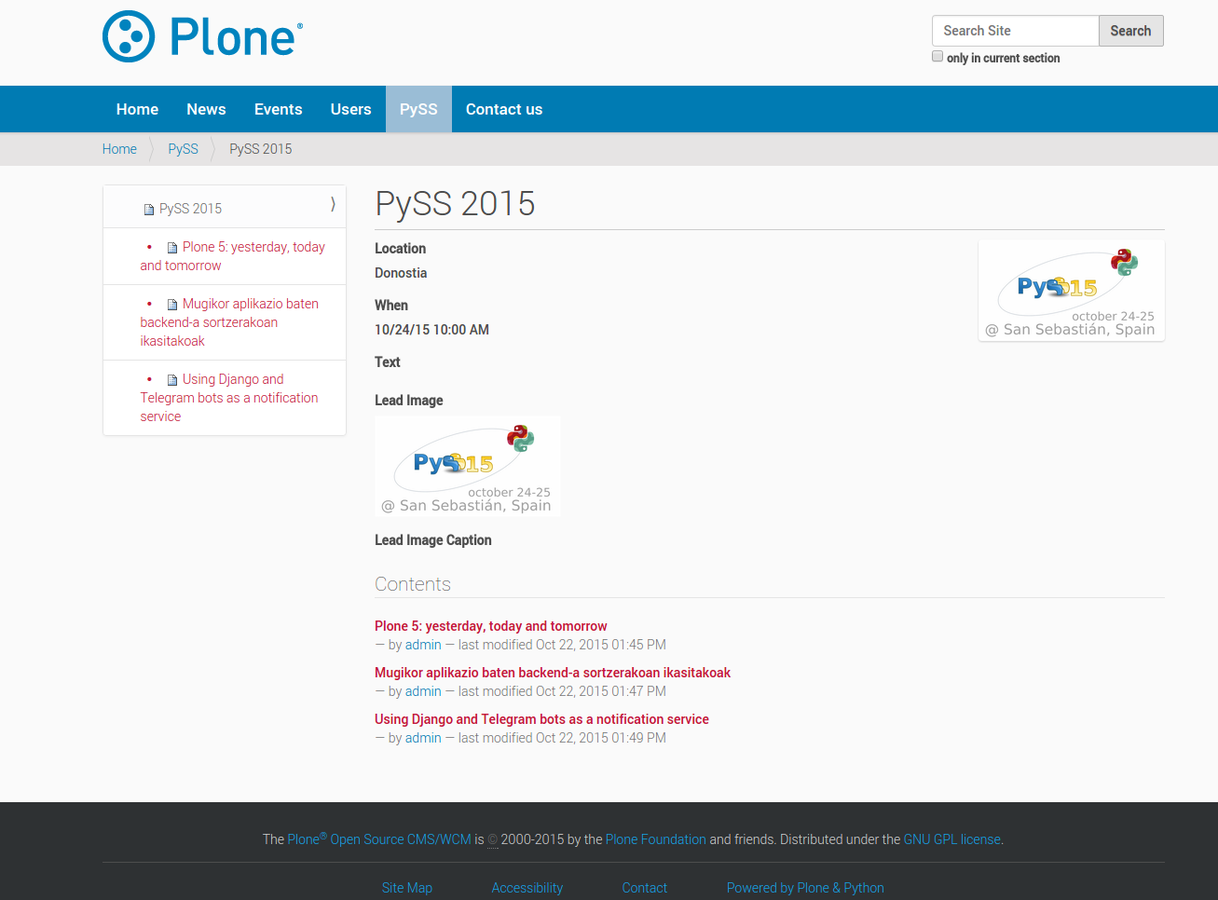
Task: Focus the Search Site input field
Action: click(x=1015, y=31)
